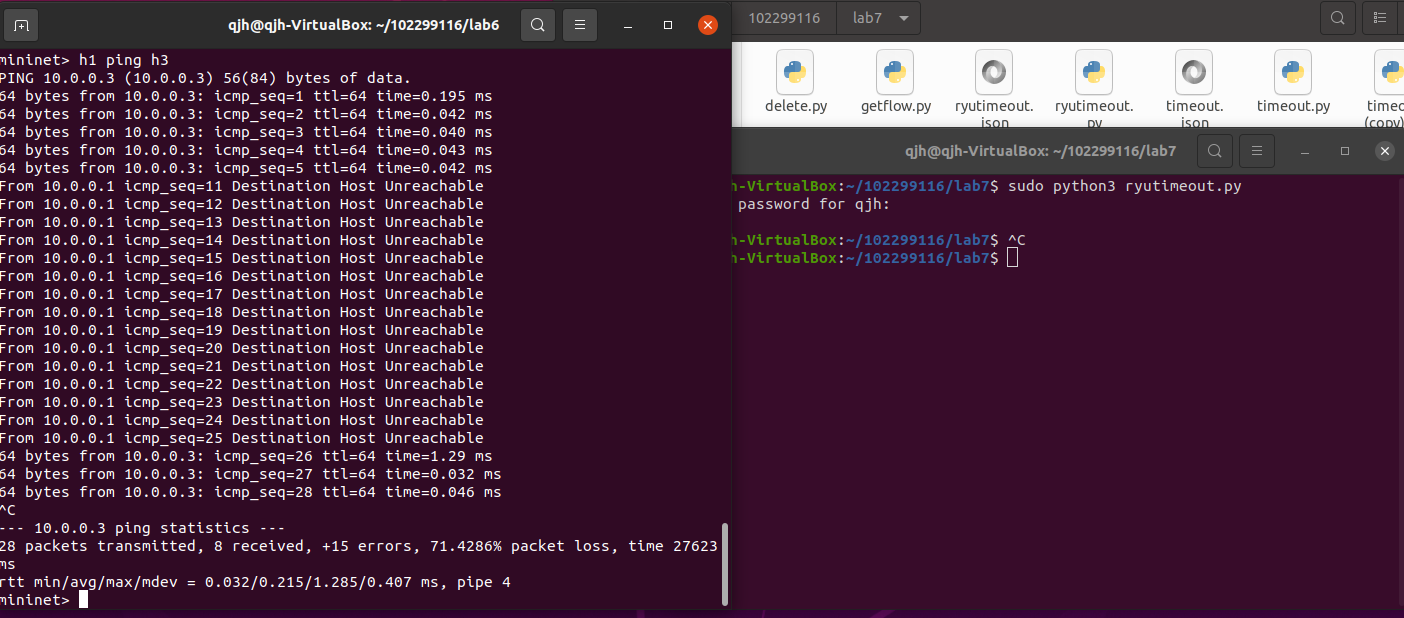Close the lab6 terminal window

(708, 25)
